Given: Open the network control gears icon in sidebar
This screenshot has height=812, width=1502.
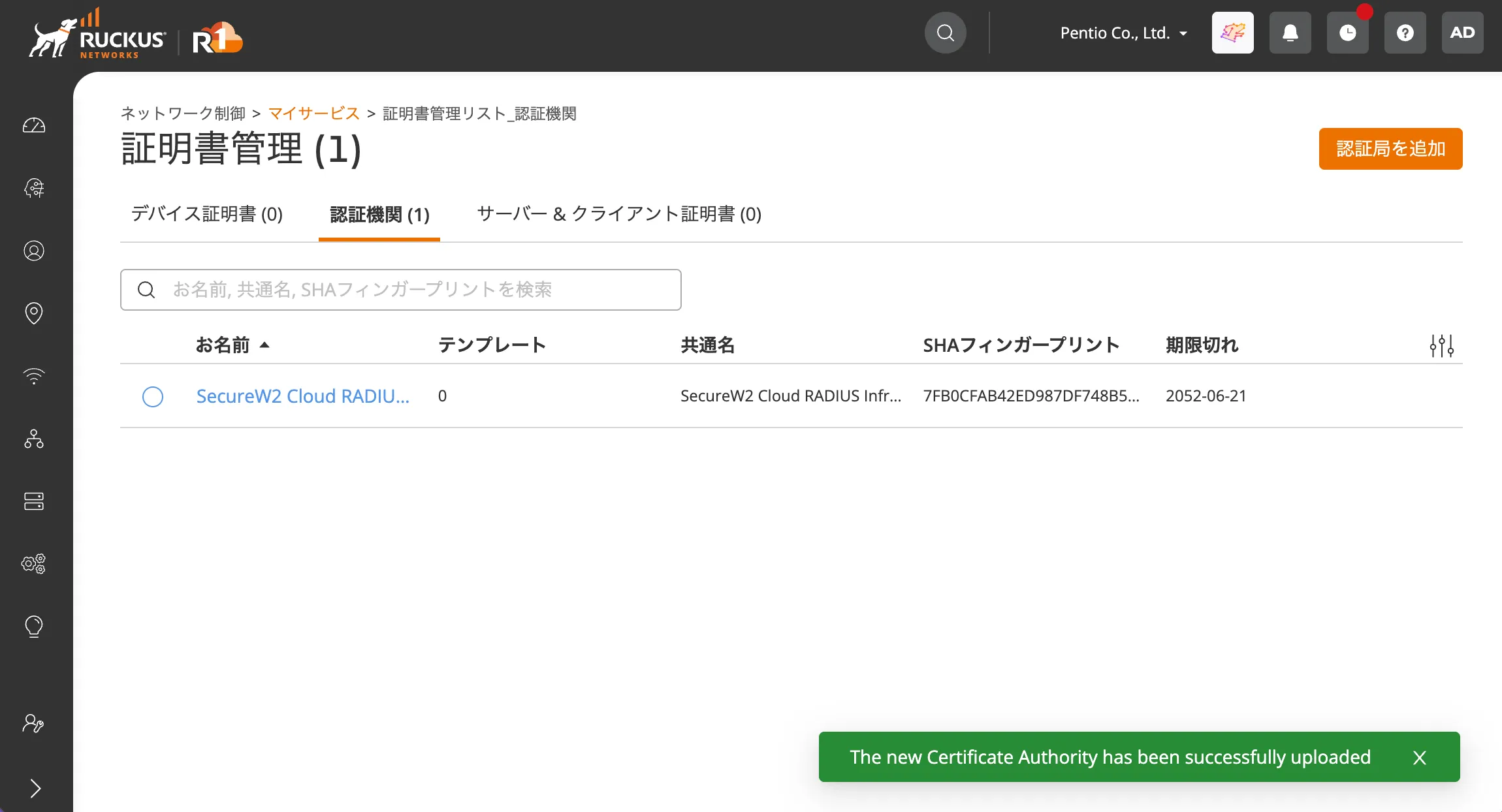Looking at the screenshot, I should tap(34, 564).
